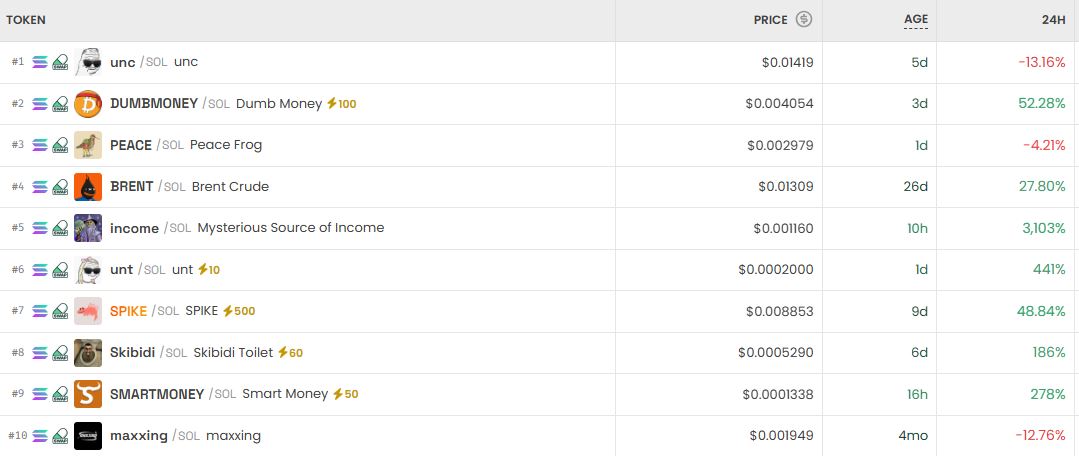Click the Solana icon on the SPIKE row
Viewport: 1079px width, 456px height.
point(40,311)
